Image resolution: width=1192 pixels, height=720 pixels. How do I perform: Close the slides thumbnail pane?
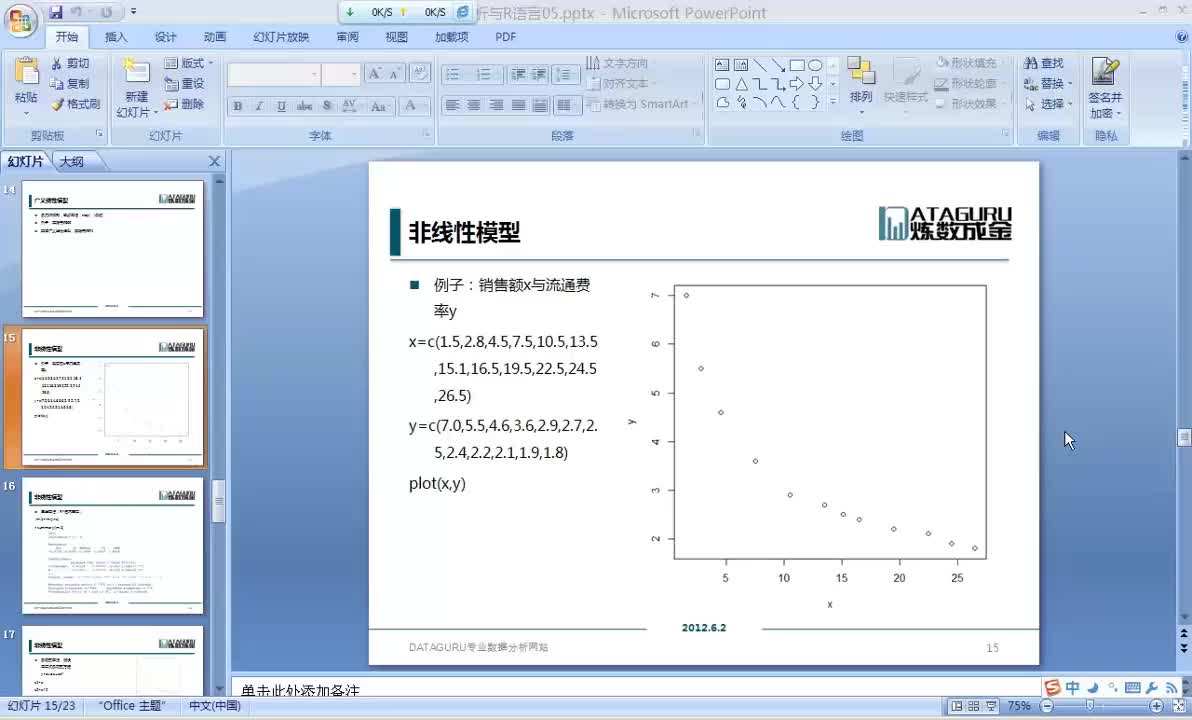point(214,161)
